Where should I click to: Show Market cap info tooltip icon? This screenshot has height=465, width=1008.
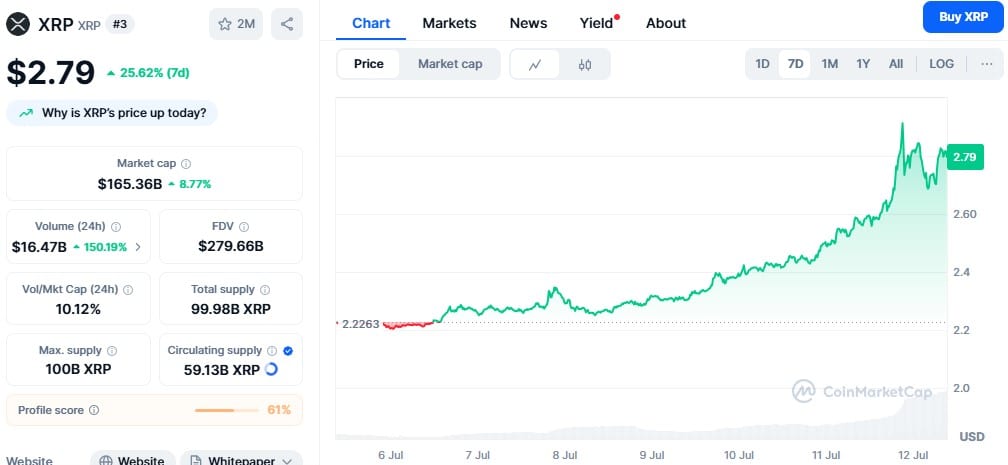[186, 164]
